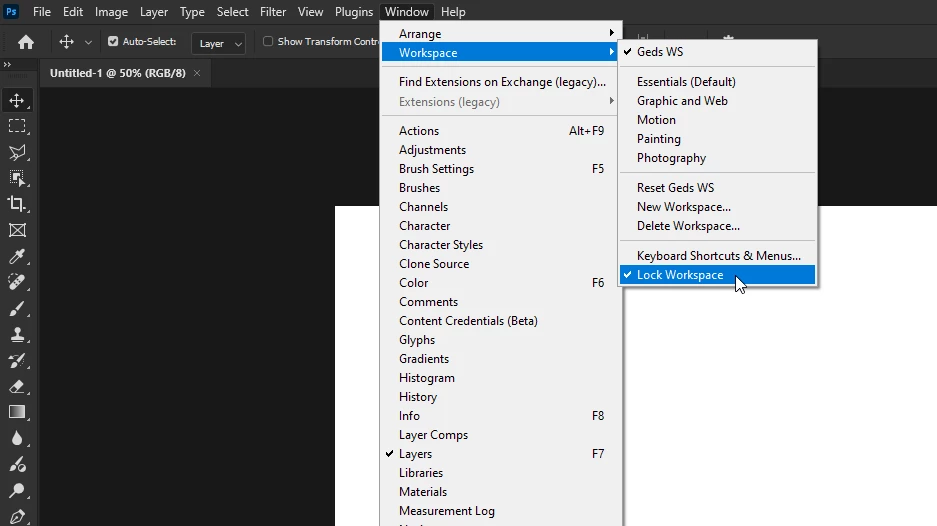Screen dimensions: 937x526
Task: Open the Histogram panel
Action: [500, 378]
